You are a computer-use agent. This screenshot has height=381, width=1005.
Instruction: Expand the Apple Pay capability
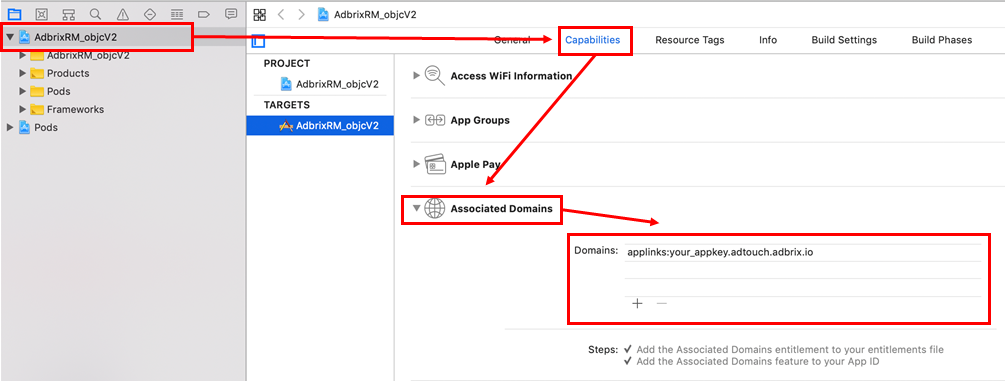pos(417,164)
